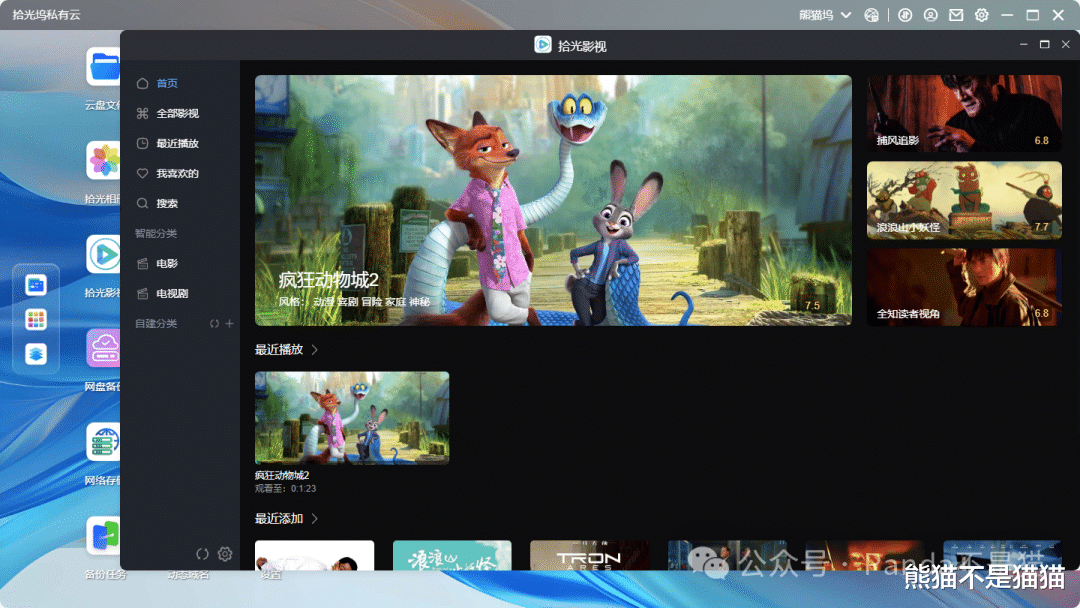Select the 电影 smart category
Viewport: 1080px width, 608px height.
(x=167, y=263)
